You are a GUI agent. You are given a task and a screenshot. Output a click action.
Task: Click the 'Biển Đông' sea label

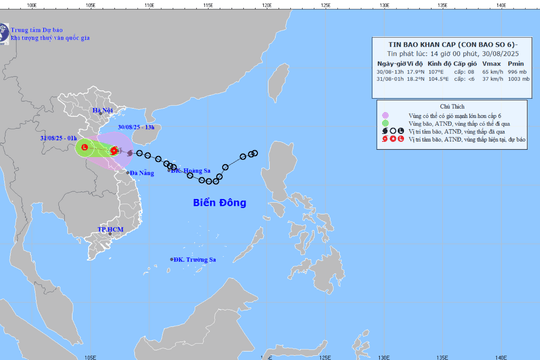(220, 203)
